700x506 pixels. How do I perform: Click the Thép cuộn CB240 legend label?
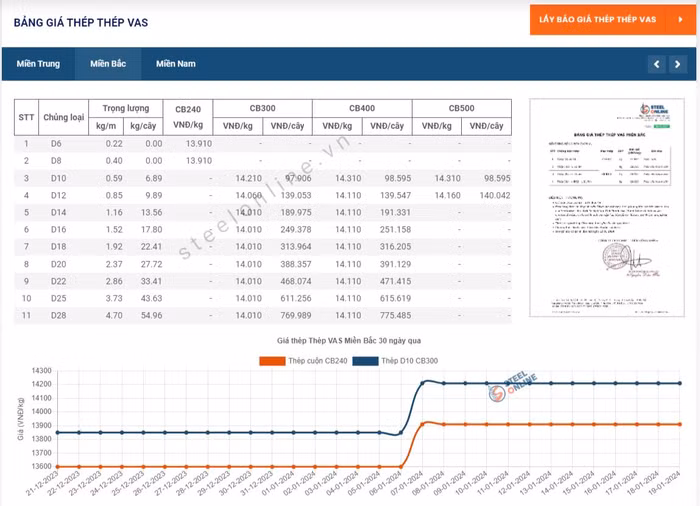tap(317, 361)
